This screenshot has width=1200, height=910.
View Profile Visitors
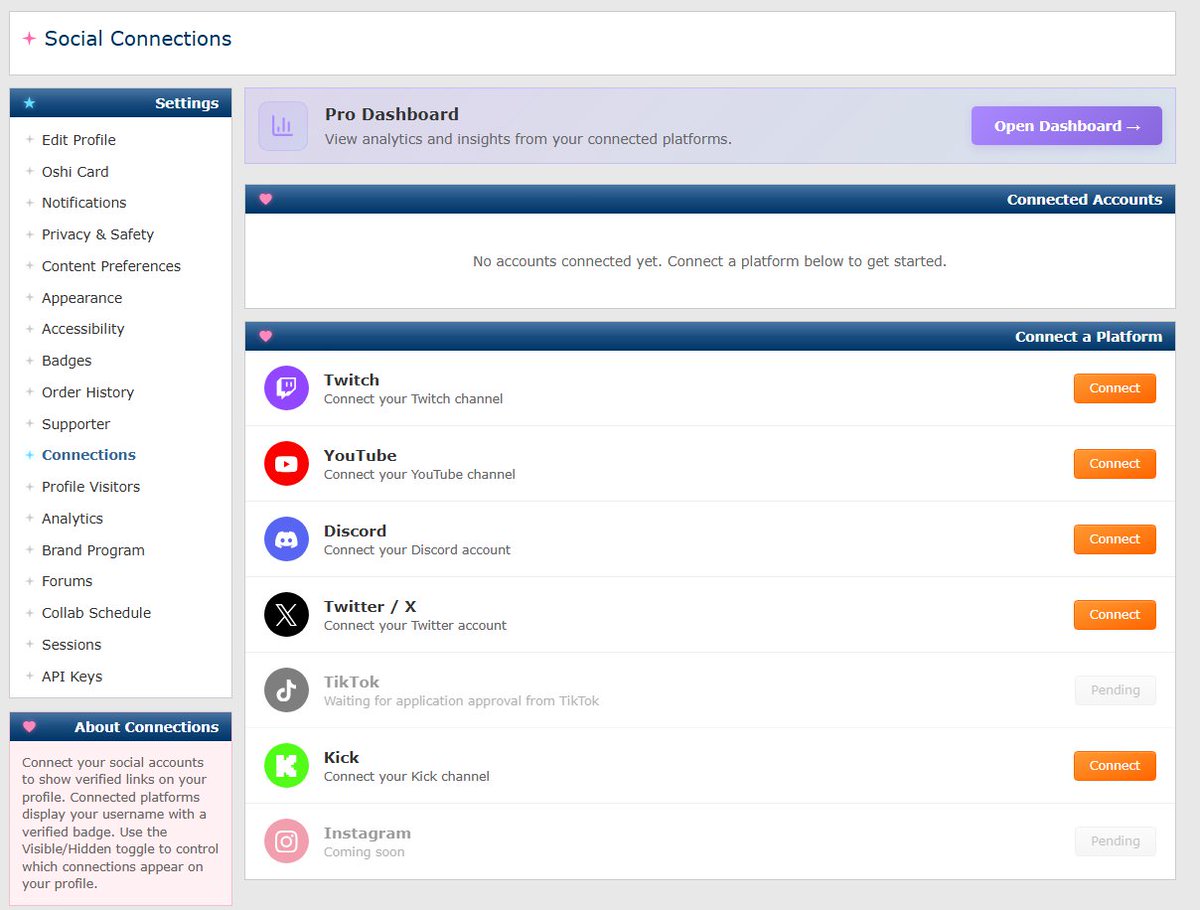(x=91, y=487)
